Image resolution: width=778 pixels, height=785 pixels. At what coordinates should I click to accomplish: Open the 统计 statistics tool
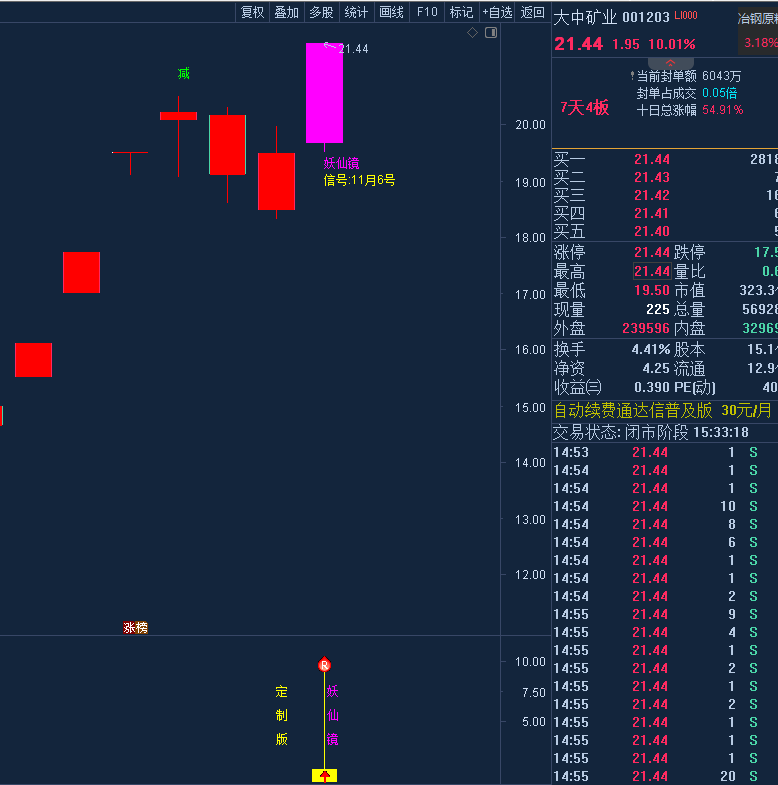pos(356,12)
